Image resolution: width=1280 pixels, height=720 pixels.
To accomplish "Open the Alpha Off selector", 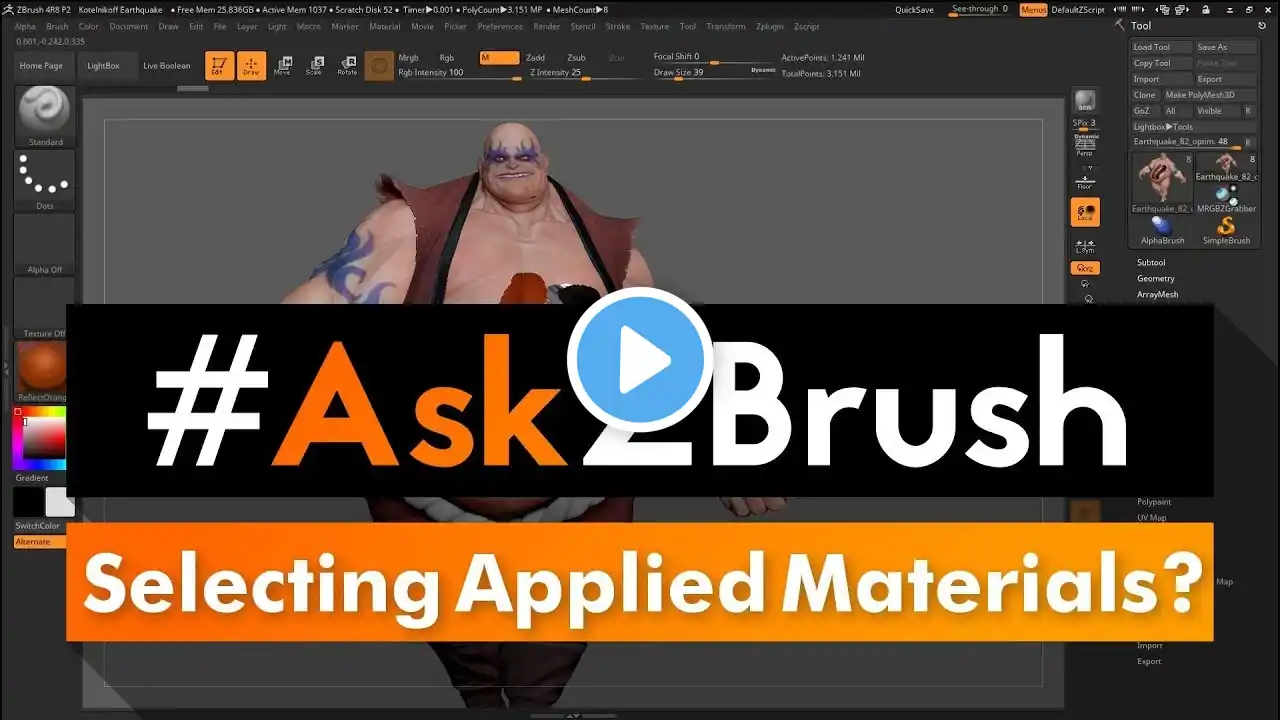I will click(x=44, y=245).
